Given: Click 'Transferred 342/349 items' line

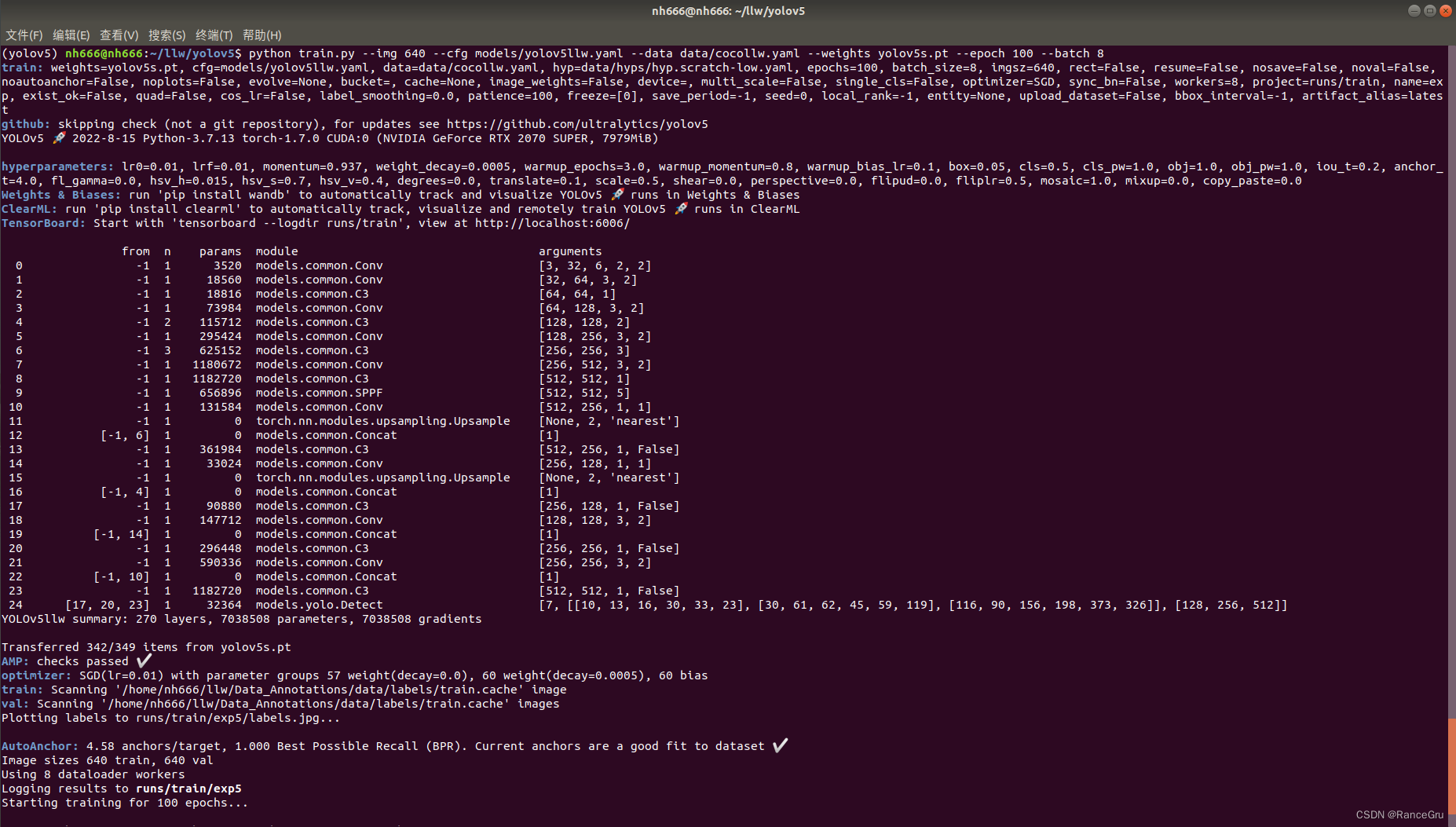Looking at the screenshot, I should [146, 647].
